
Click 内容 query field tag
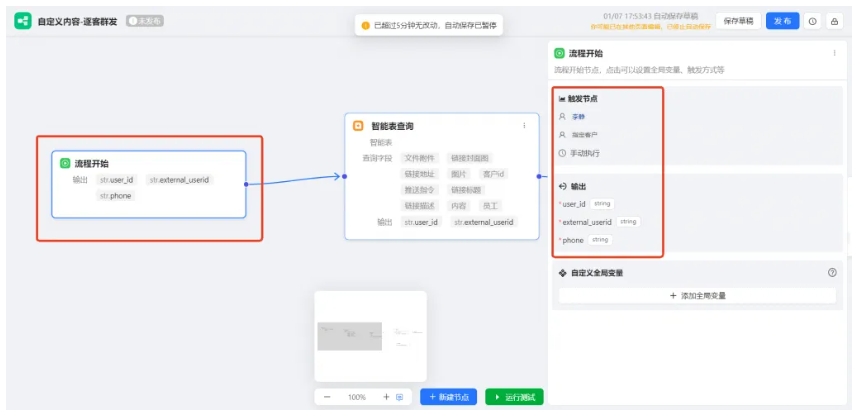[x=459, y=206]
